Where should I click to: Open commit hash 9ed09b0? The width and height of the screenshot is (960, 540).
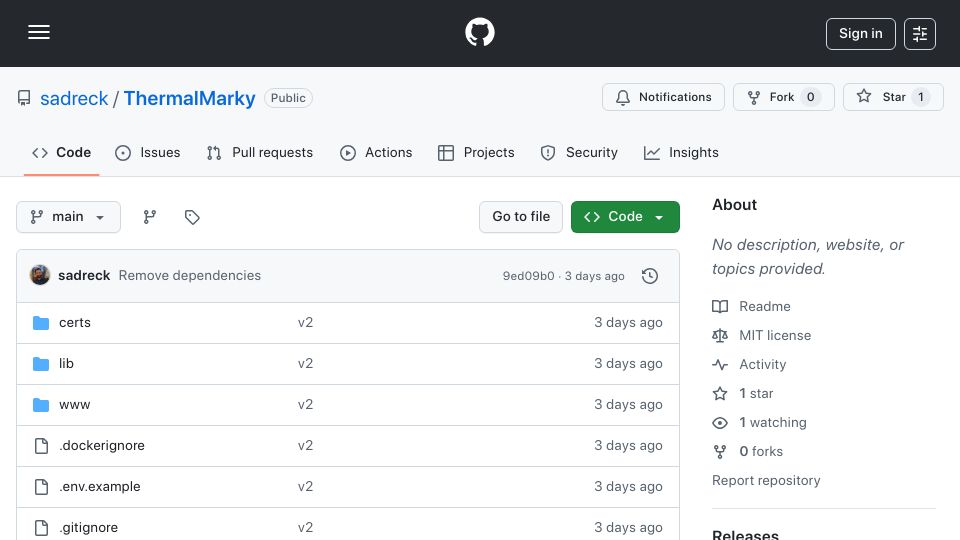(528, 276)
